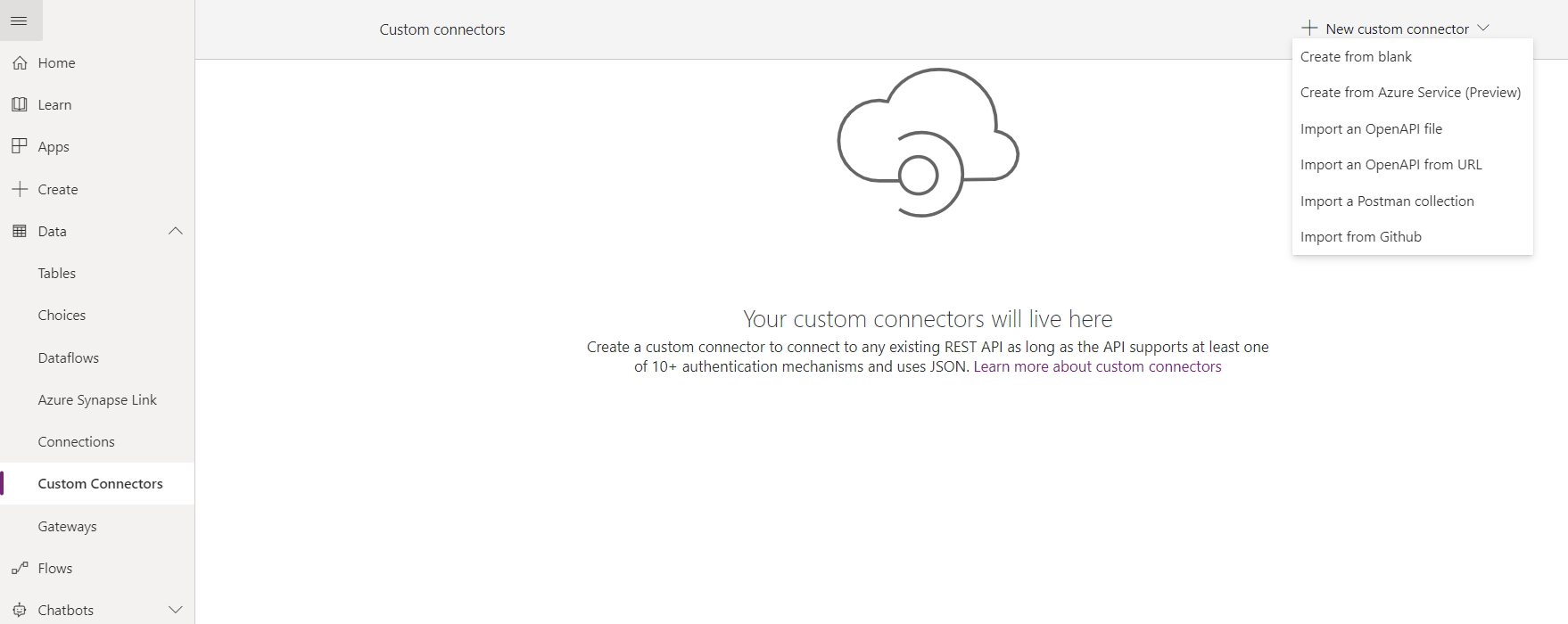Viewport: 1568px width, 624px height.
Task: Select Import a Postman collection
Action: point(1387,201)
